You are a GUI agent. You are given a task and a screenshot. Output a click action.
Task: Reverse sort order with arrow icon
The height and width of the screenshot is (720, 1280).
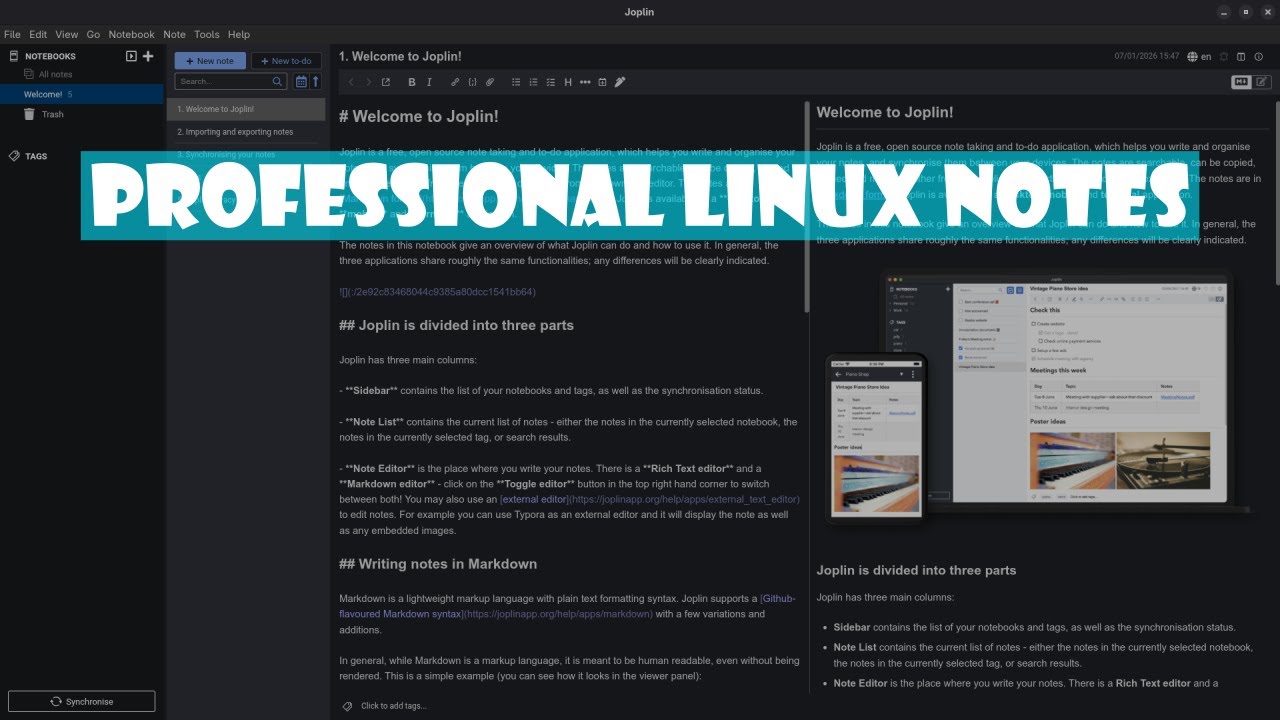(x=316, y=82)
